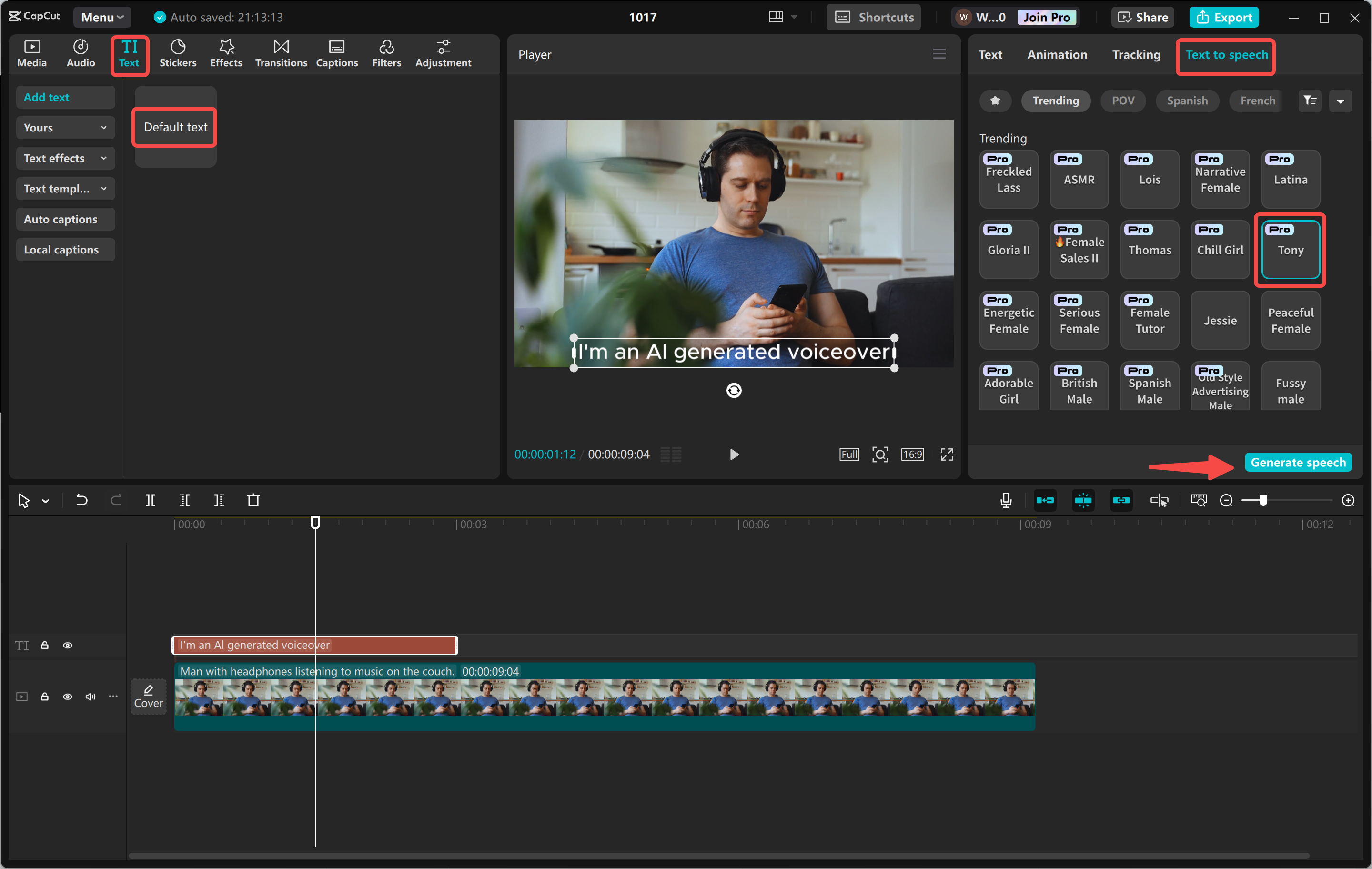
Task: Click Join Pro button
Action: tap(1046, 17)
